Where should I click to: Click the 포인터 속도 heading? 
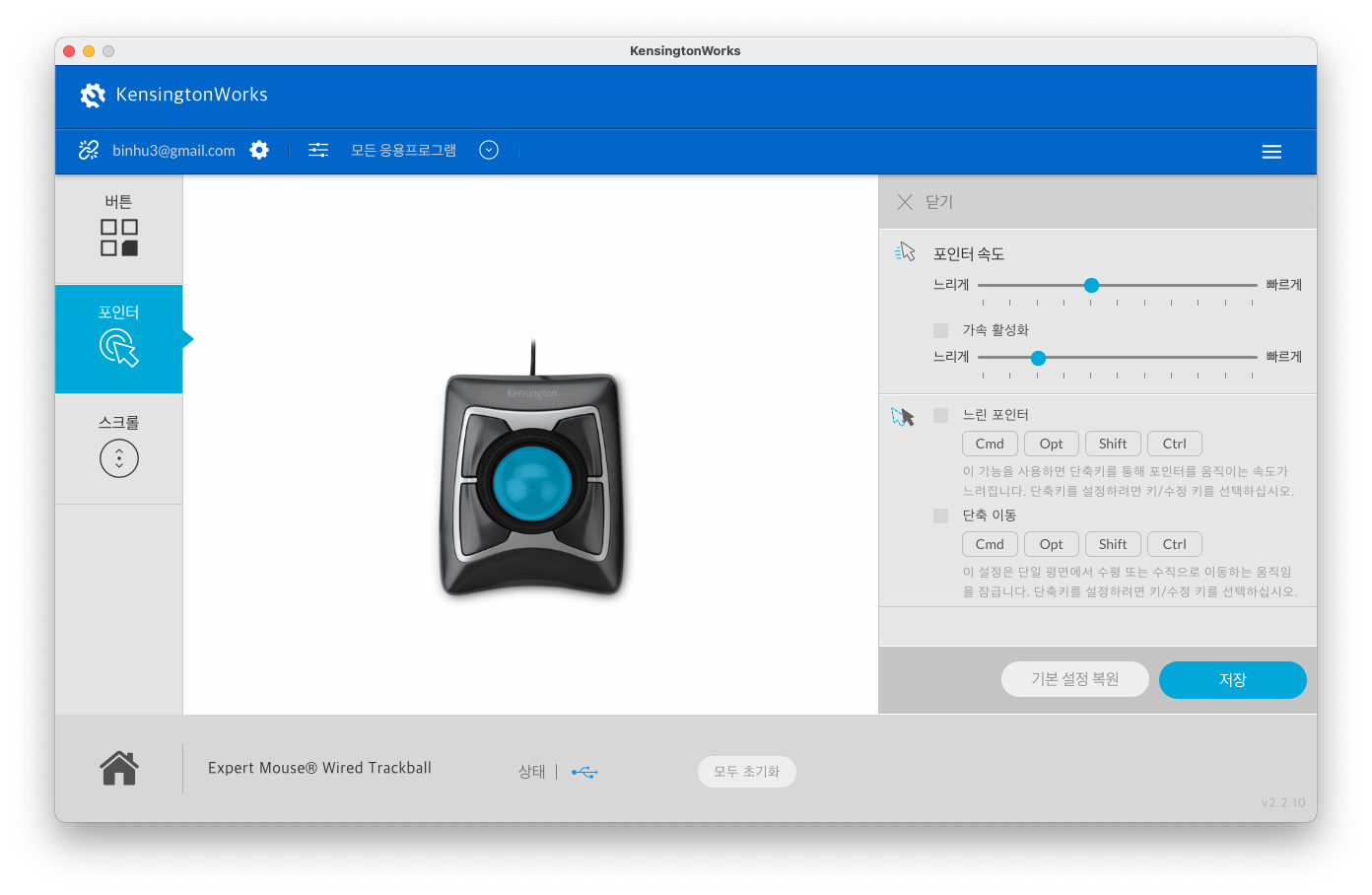[x=969, y=254]
